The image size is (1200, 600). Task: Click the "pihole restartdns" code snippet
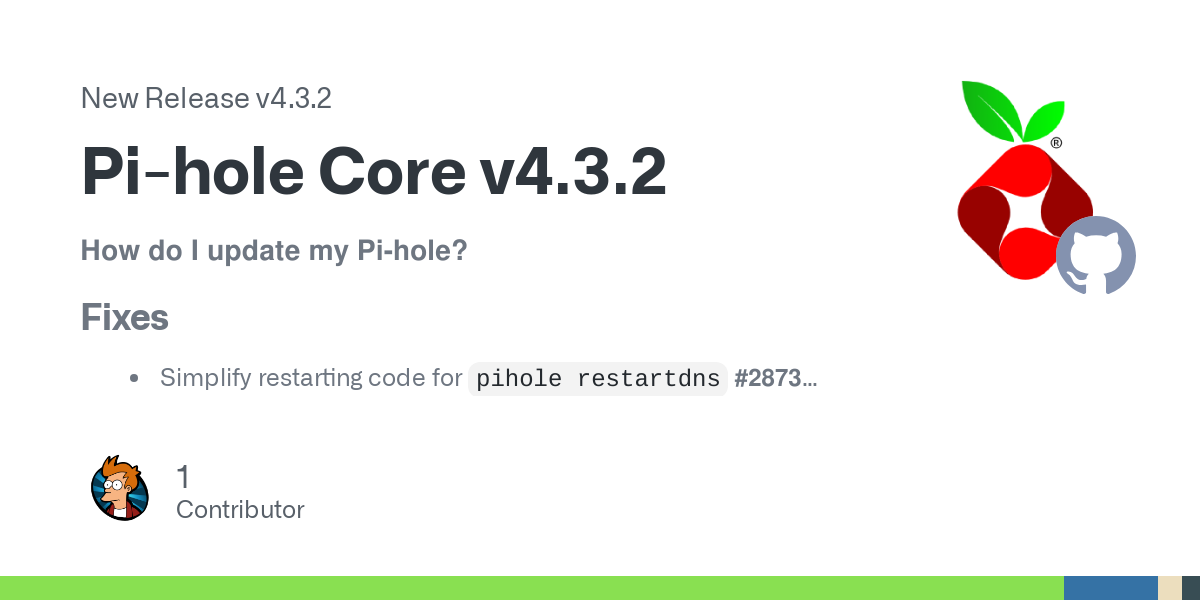coord(597,379)
